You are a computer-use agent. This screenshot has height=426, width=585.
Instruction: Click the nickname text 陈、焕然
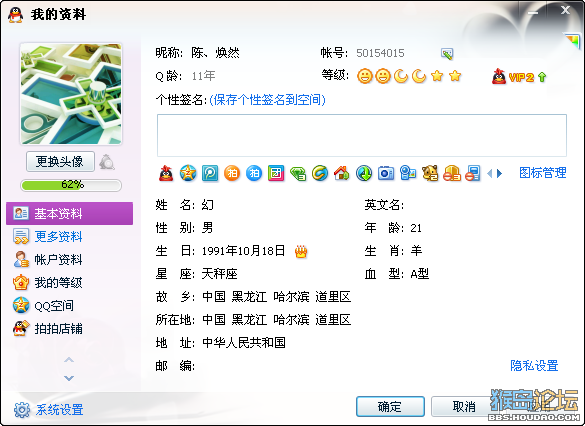click(x=215, y=53)
